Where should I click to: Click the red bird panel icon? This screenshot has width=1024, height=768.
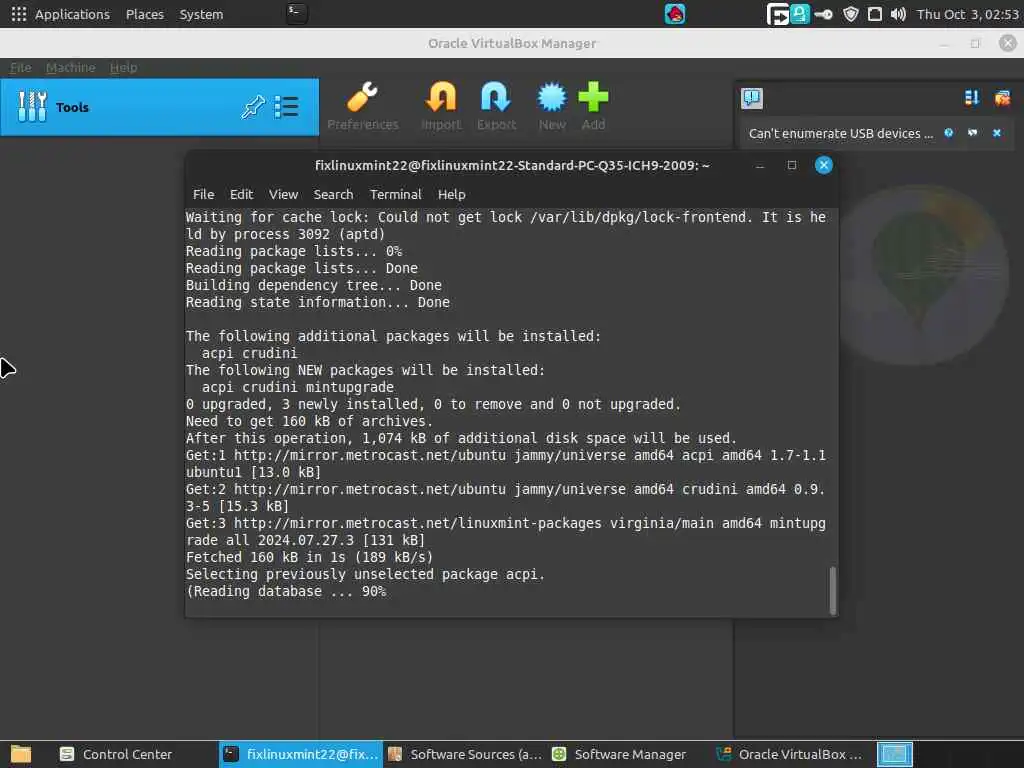(675, 14)
